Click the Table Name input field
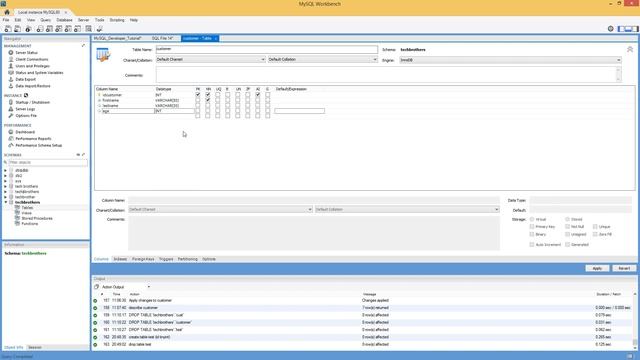This screenshot has width=640, height=360. coord(267,49)
